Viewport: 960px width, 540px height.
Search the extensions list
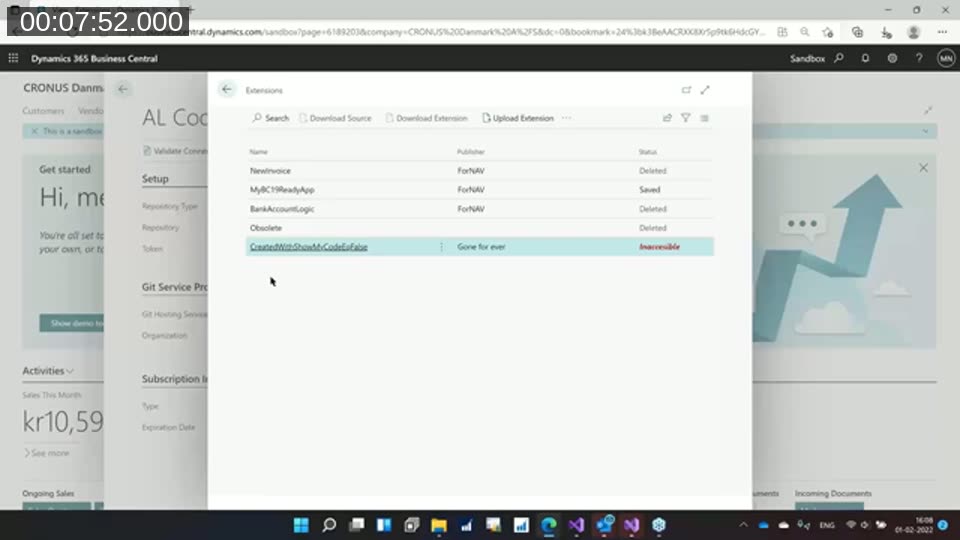(x=271, y=118)
